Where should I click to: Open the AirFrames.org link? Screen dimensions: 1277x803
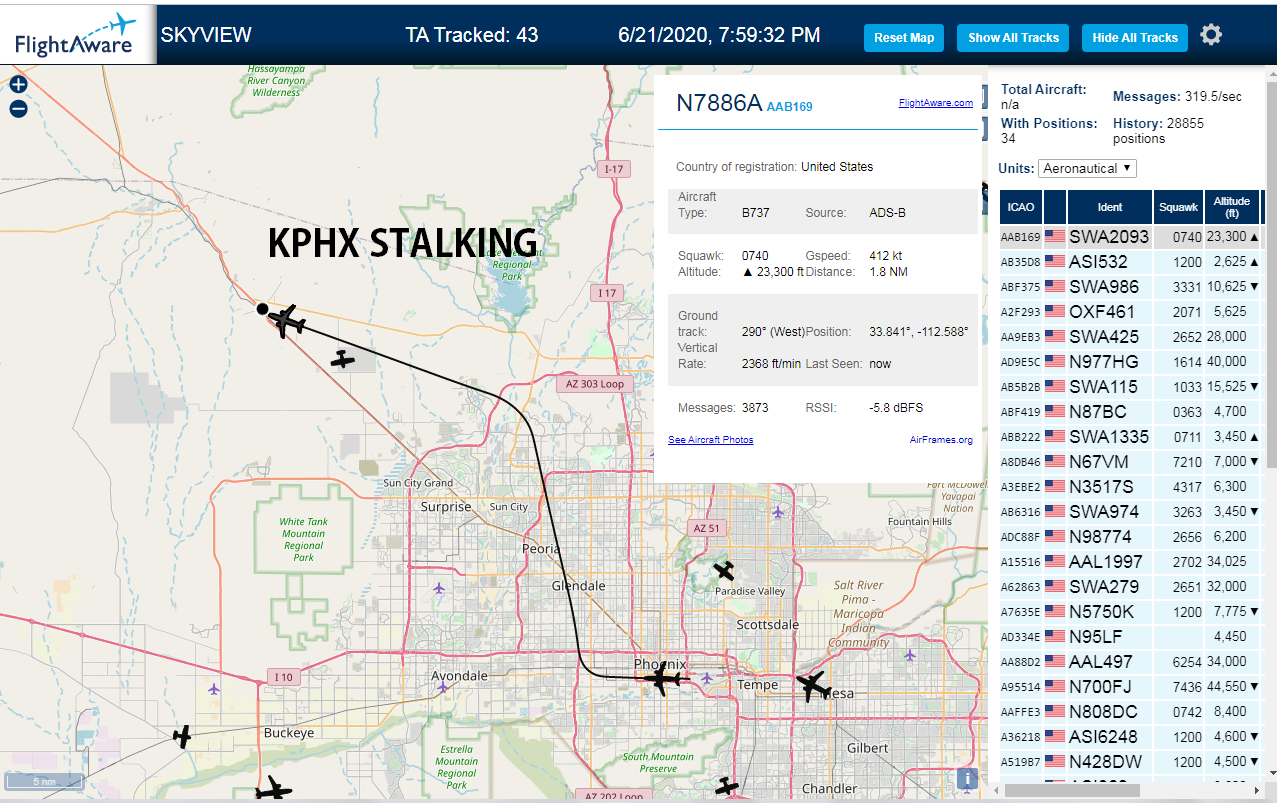(941, 440)
